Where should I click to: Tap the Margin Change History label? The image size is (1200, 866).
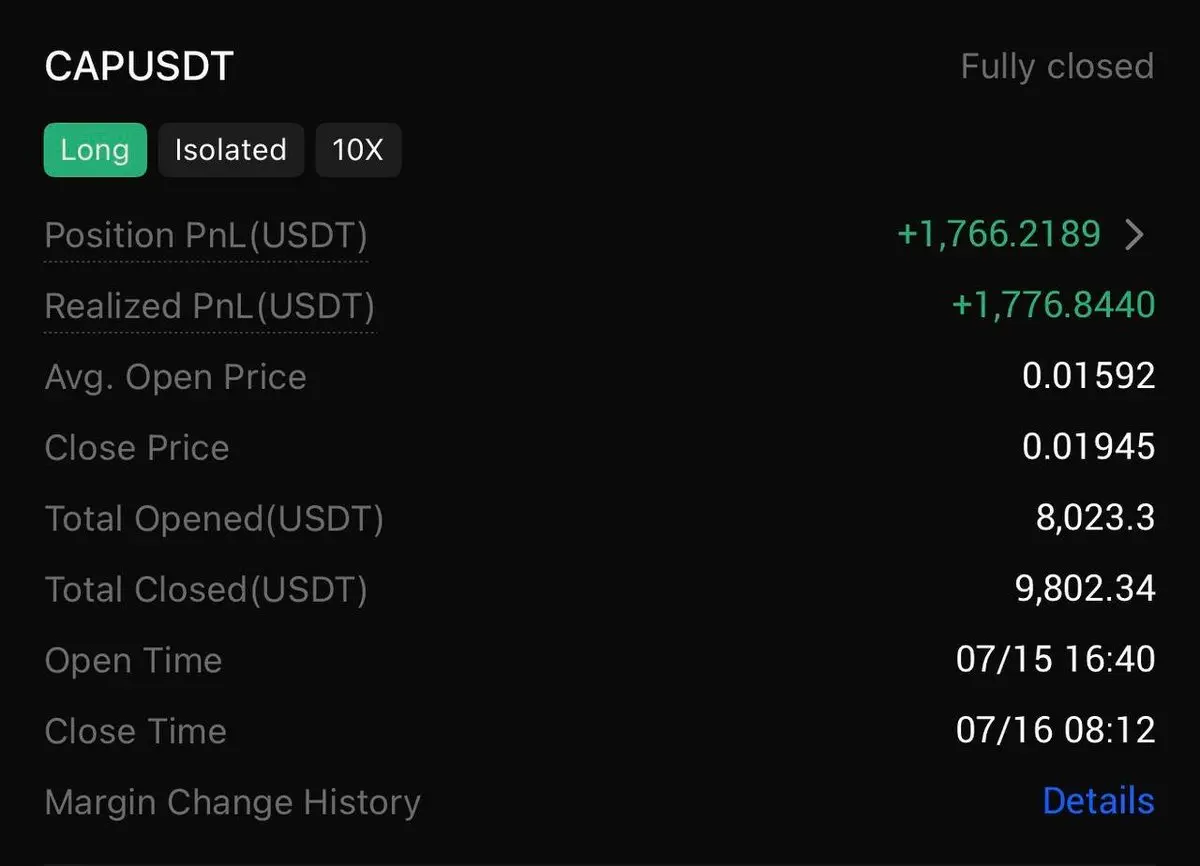pos(232,802)
